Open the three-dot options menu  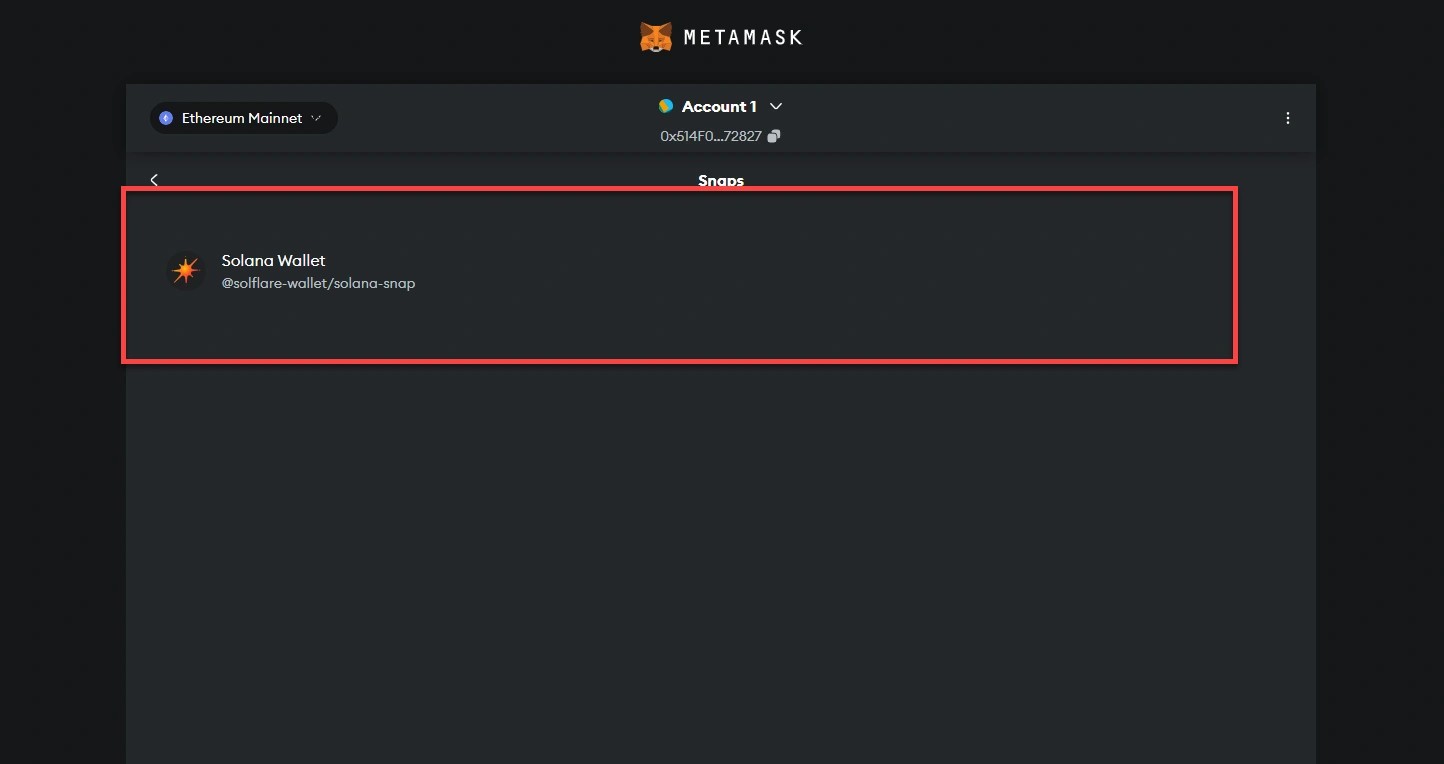pos(1287,118)
